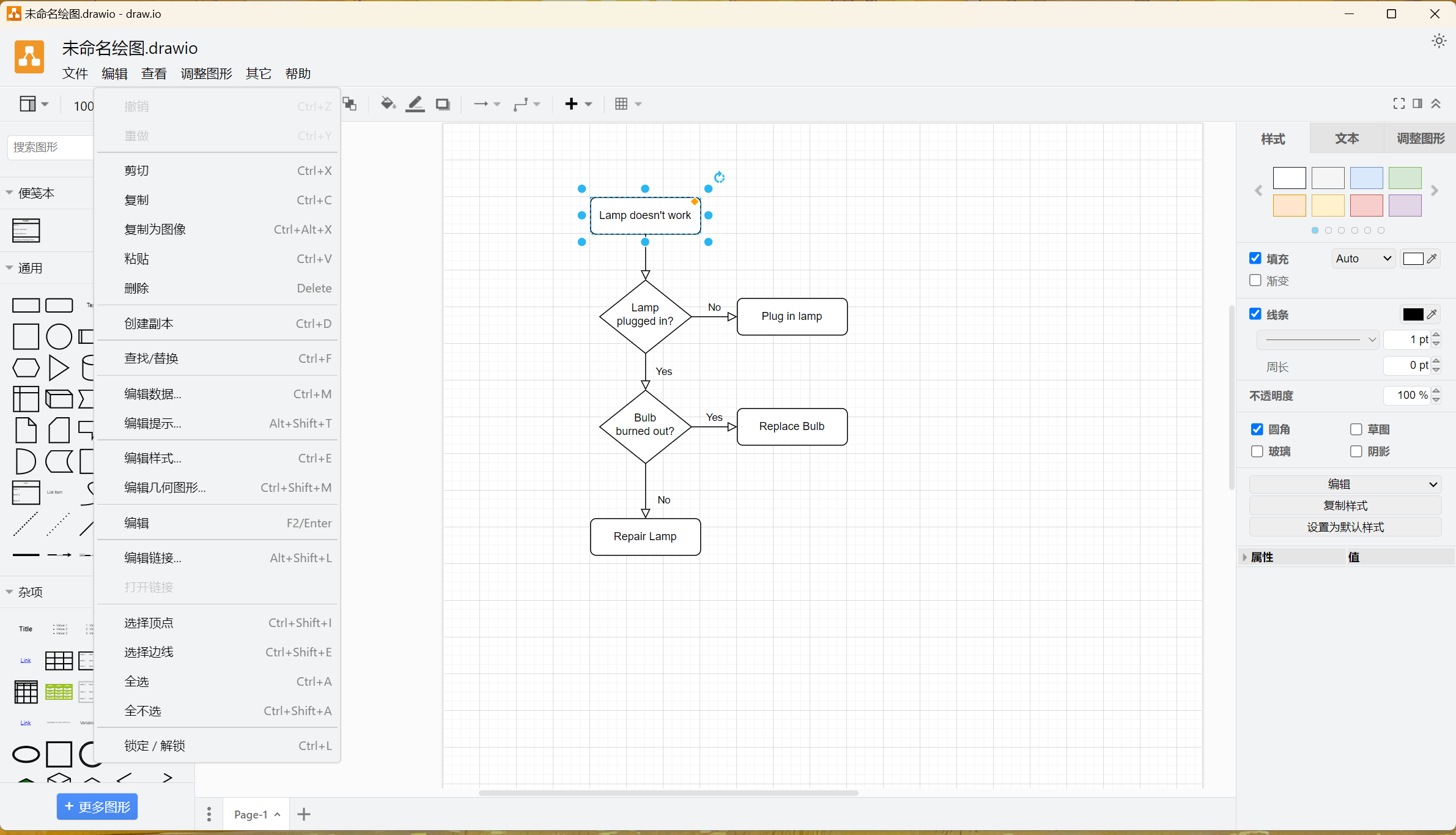Viewport: 1456px width, 835px height.
Task: Add new page with plus icon
Action: pyautogui.click(x=304, y=814)
